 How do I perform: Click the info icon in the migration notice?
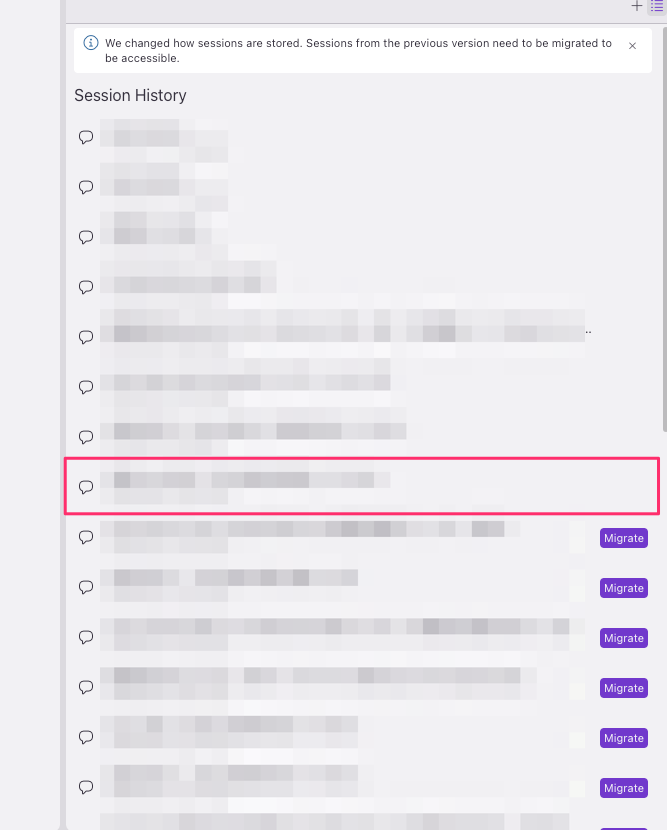(x=91, y=43)
